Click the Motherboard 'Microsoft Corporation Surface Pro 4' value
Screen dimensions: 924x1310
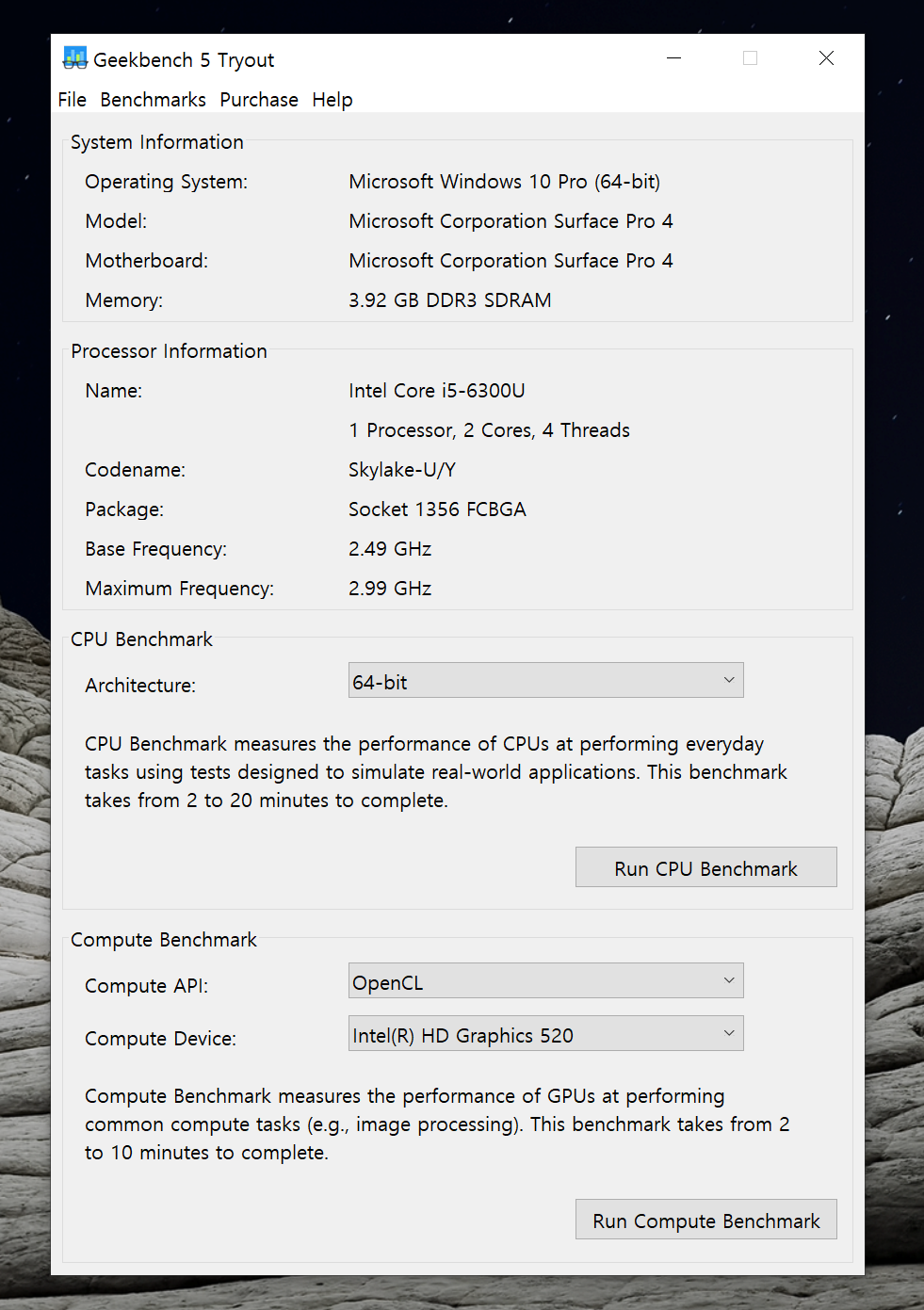511,261
